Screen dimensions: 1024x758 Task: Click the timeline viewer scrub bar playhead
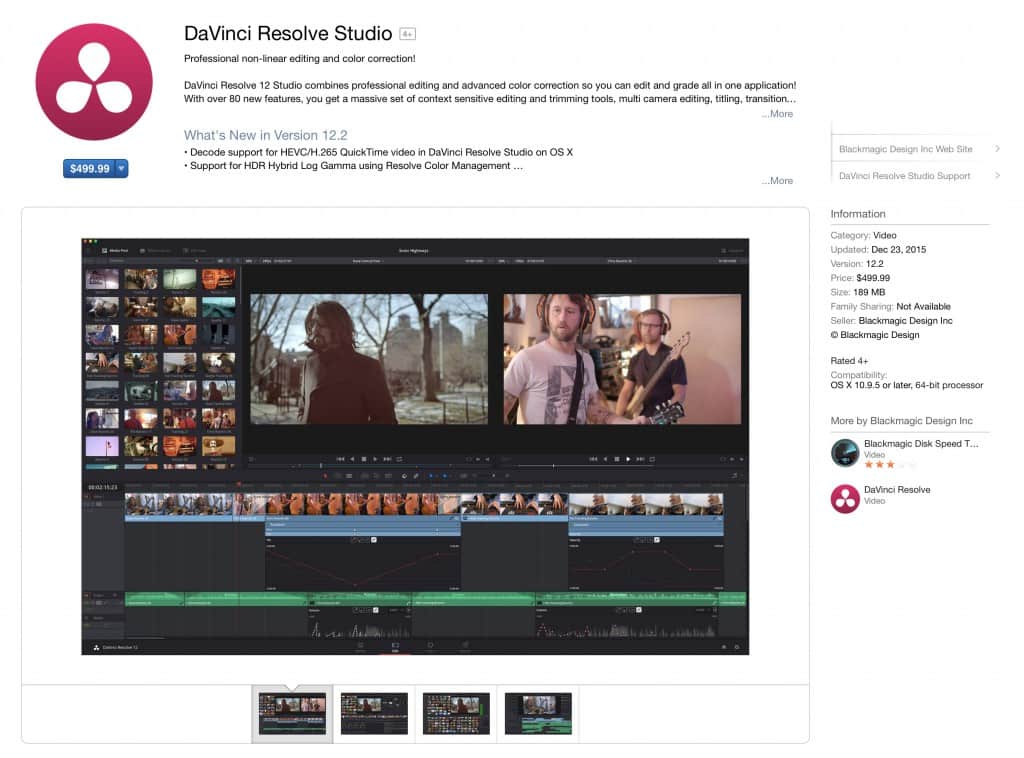[553, 466]
